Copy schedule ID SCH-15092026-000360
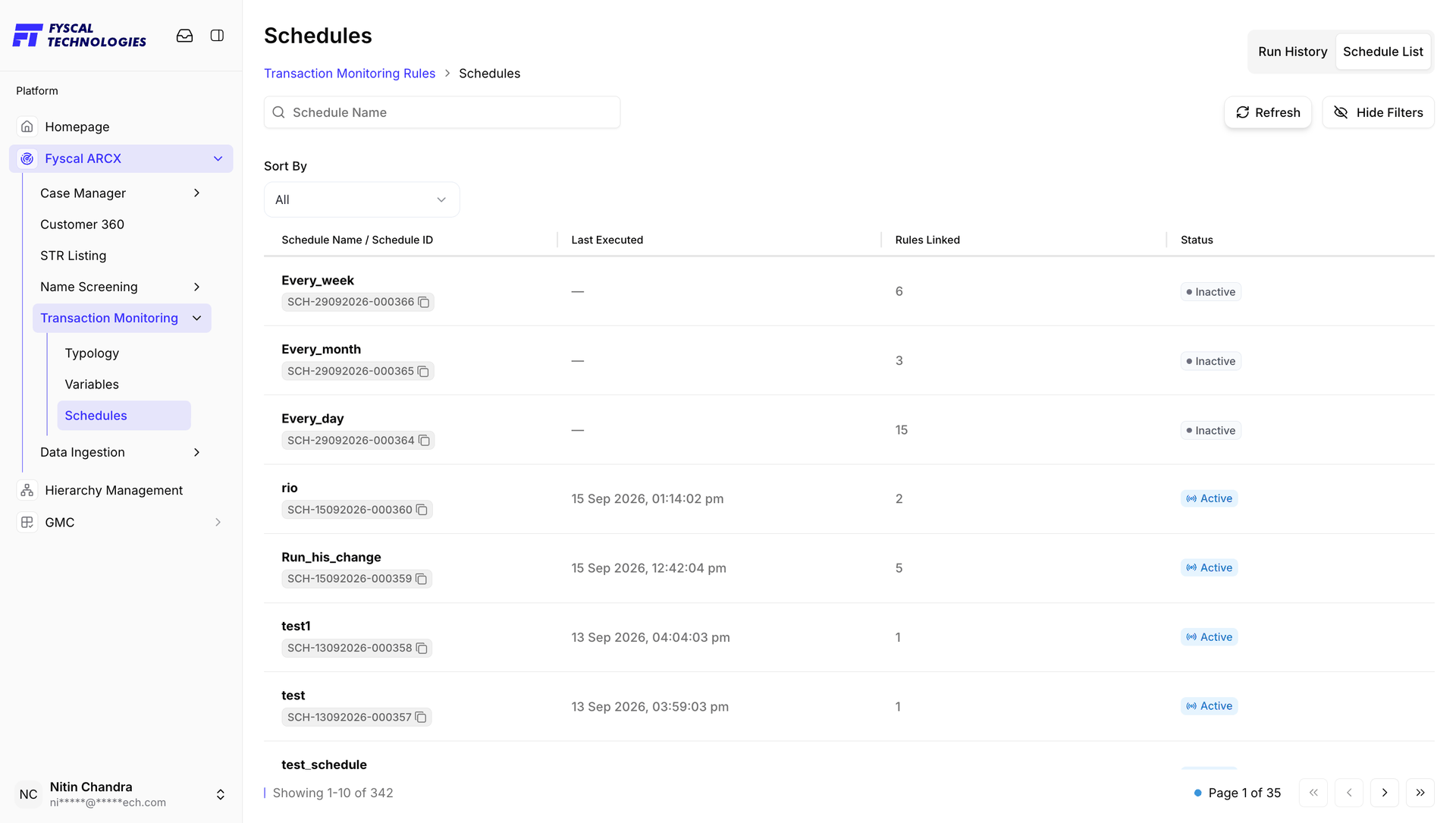Screen dimensions: 1456x823 [x=422, y=510]
